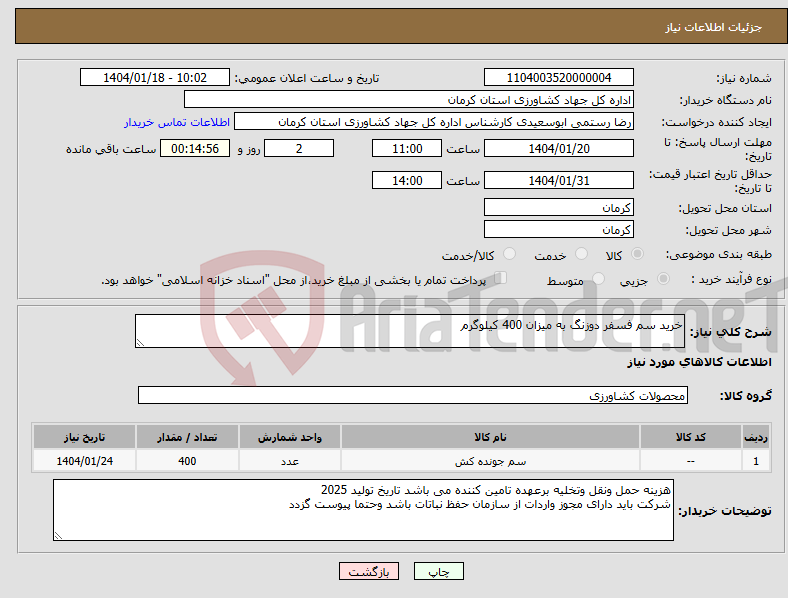Click the row number cell 1

pyautogui.click(x=756, y=461)
